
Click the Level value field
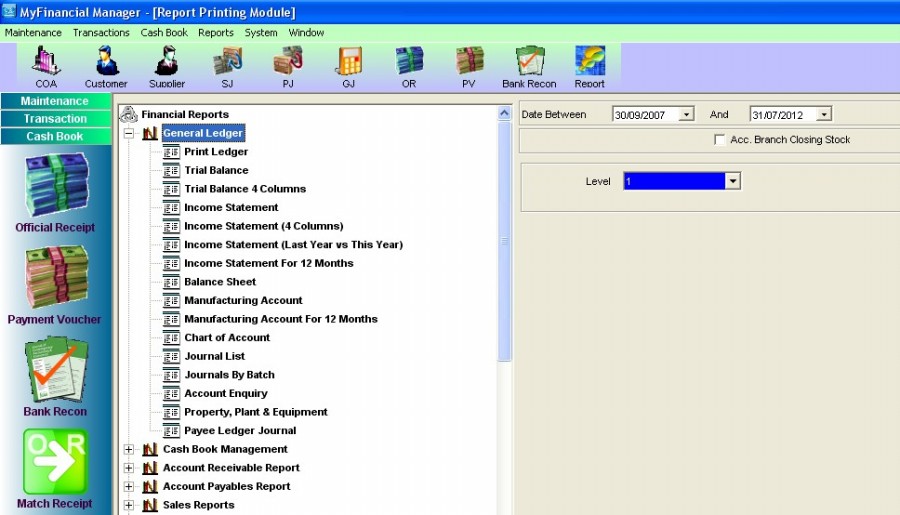click(x=674, y=181)
